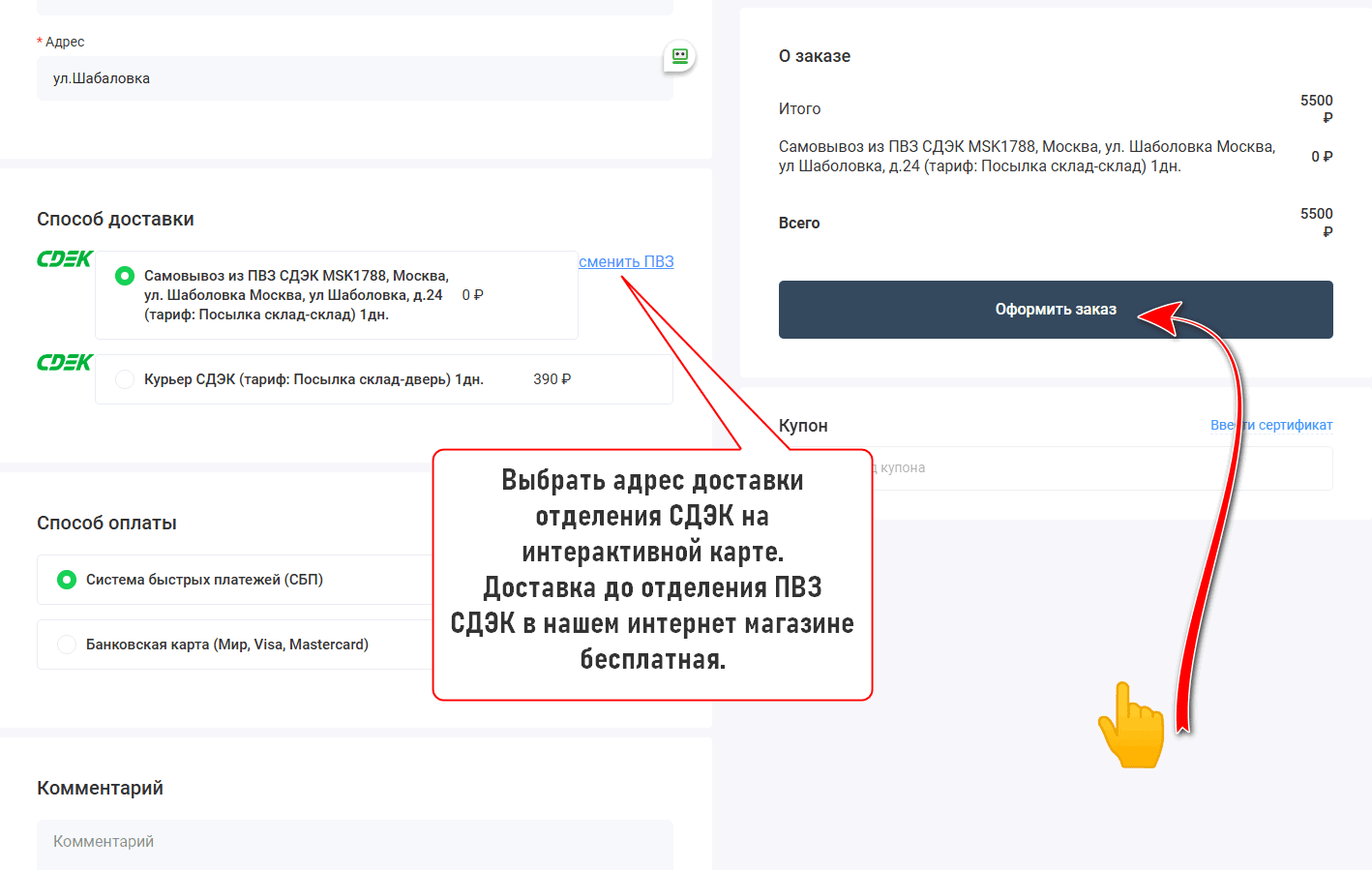Image resolution: width=1372 pixels, height=870 pixels.
Task: Click the CDEK logo next to the courier option
Action: tap(65, 362)
